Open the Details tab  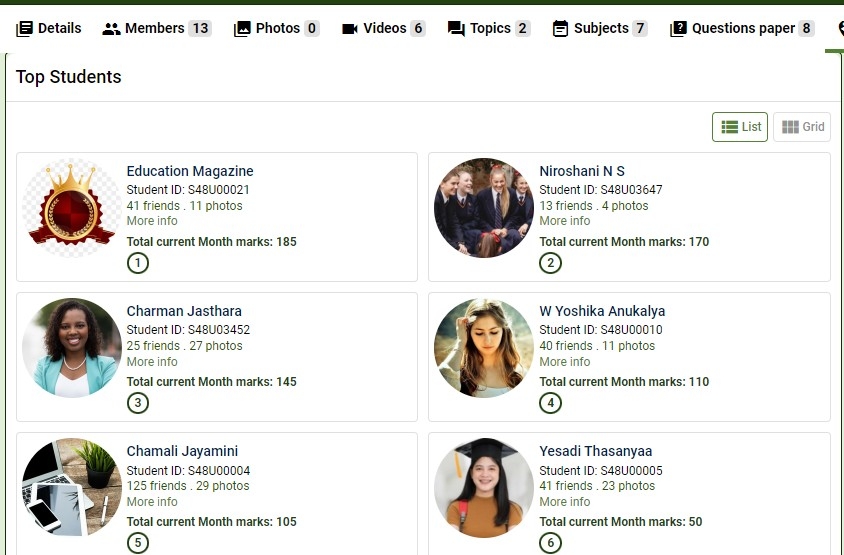49,28
